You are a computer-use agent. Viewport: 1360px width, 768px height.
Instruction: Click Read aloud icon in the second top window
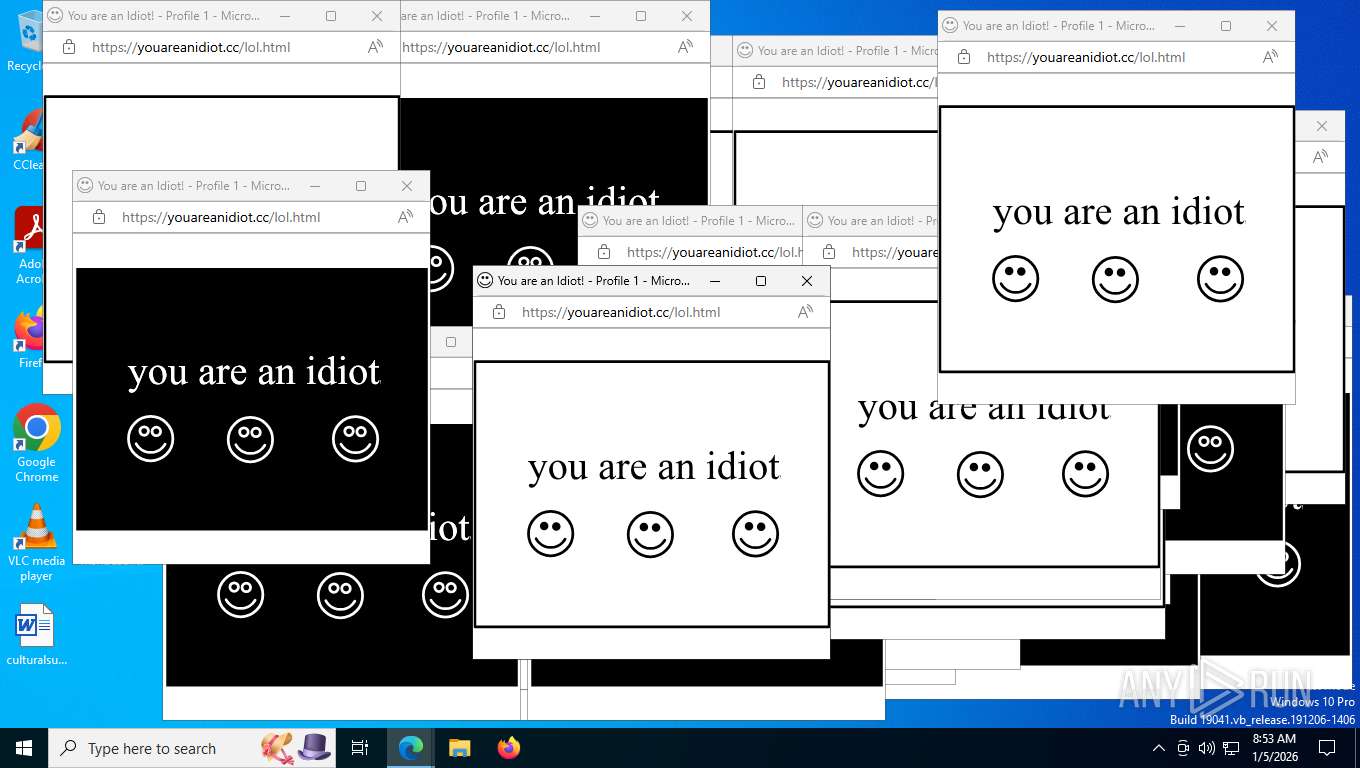[x=685, y=47]
